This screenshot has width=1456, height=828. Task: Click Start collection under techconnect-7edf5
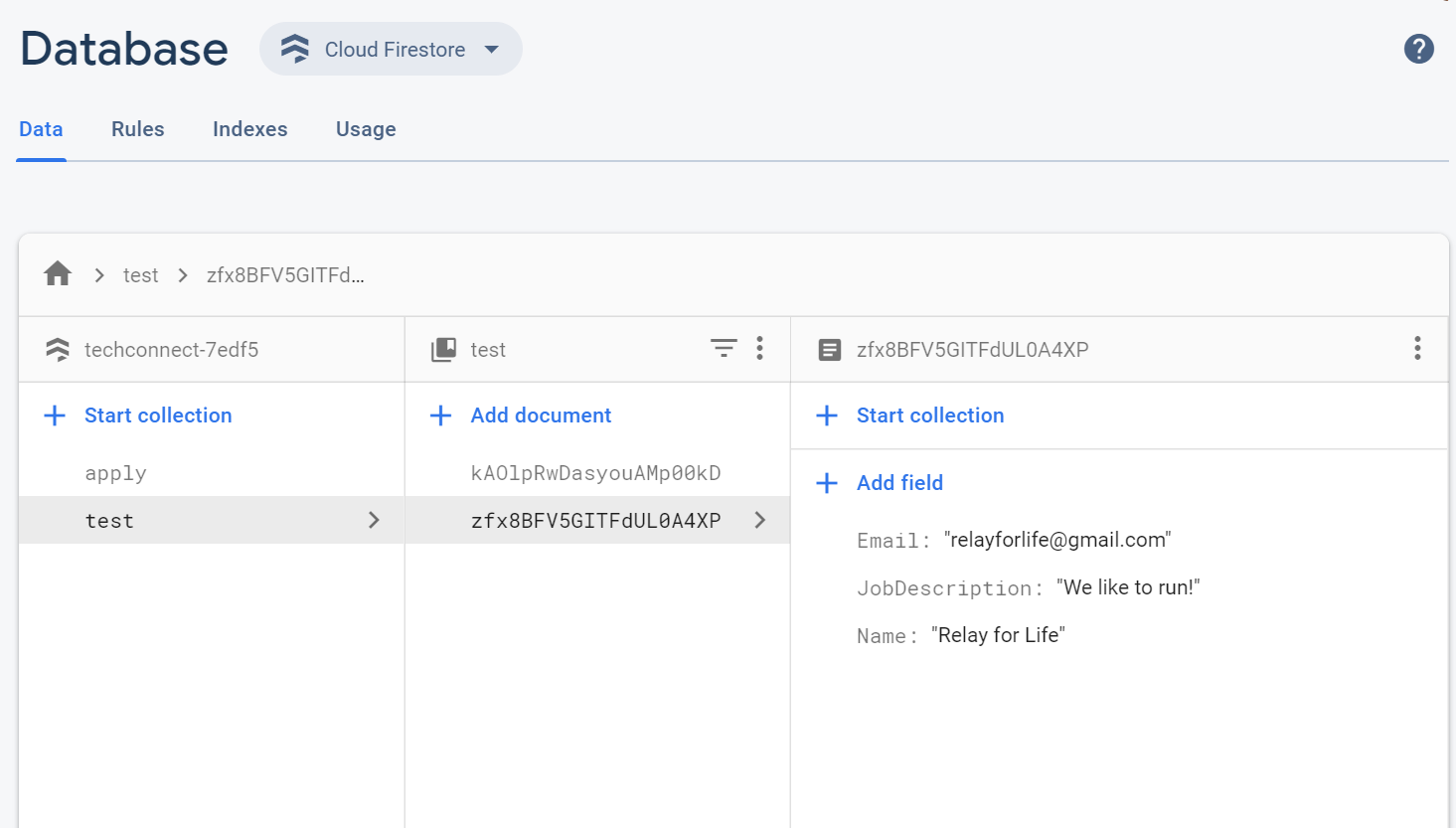point(157,415)
